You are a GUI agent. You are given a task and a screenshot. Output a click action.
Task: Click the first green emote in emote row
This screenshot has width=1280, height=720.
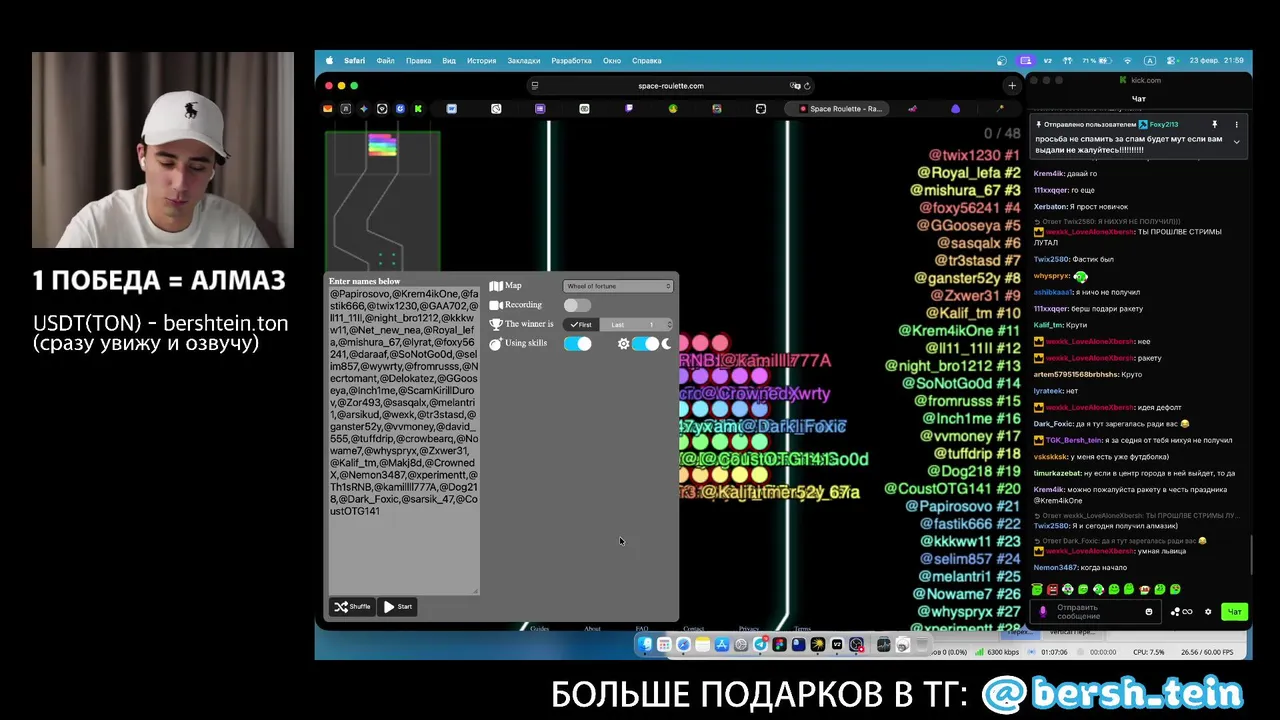1037,590
